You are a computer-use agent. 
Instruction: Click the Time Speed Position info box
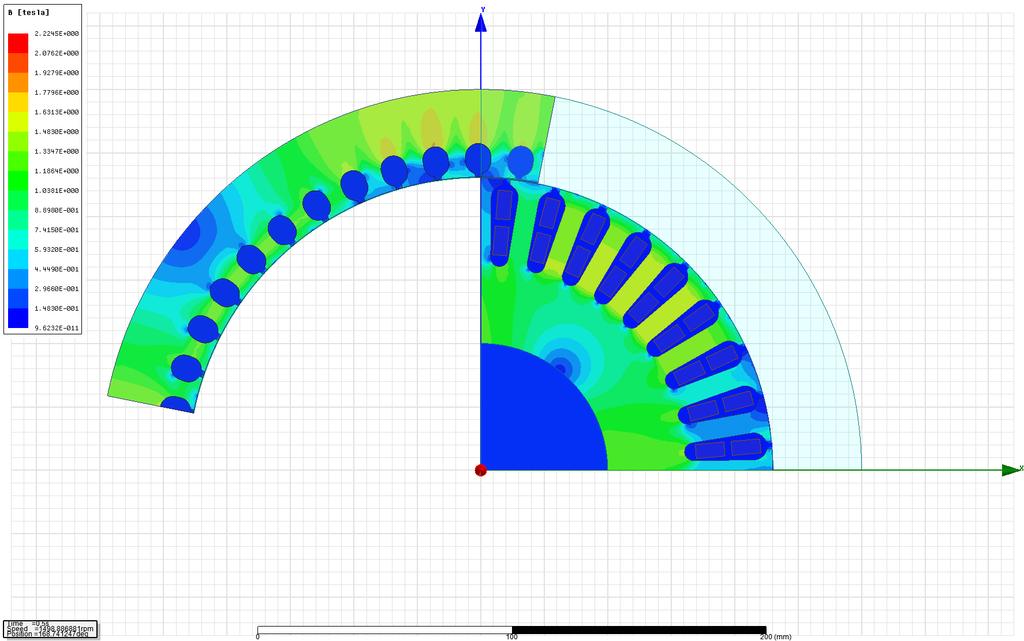tap(50, 629)
